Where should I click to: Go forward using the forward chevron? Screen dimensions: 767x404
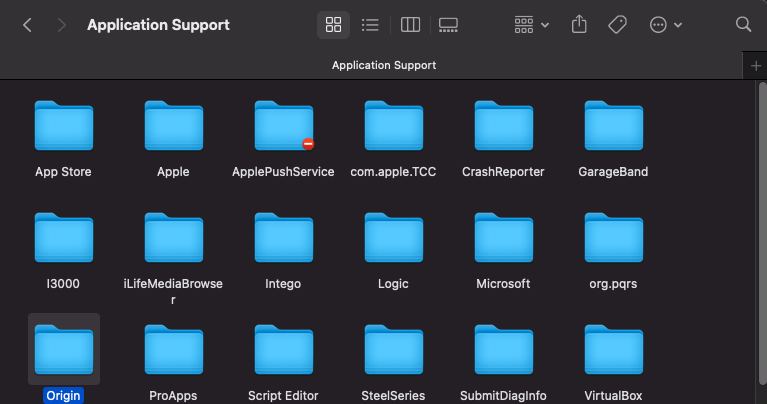[x=62, y=25]
